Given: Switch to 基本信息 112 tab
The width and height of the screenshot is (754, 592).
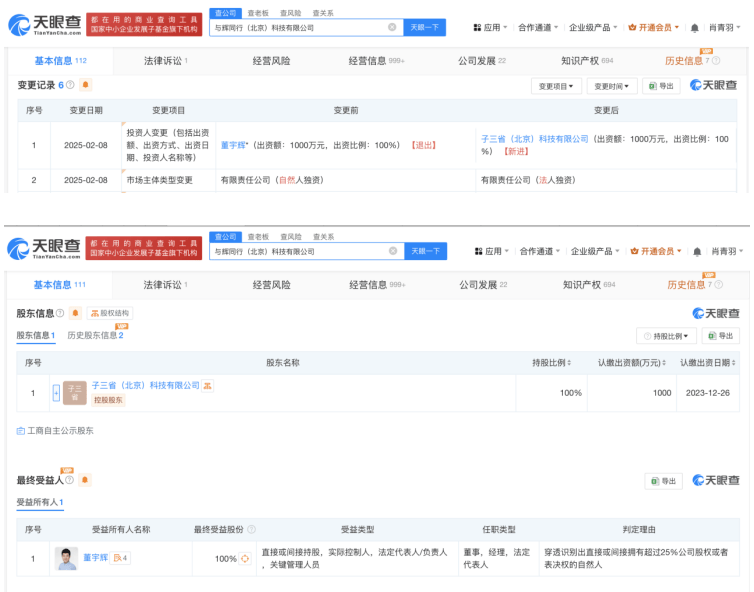Looking at the screenshot, I should coord(61,61).
